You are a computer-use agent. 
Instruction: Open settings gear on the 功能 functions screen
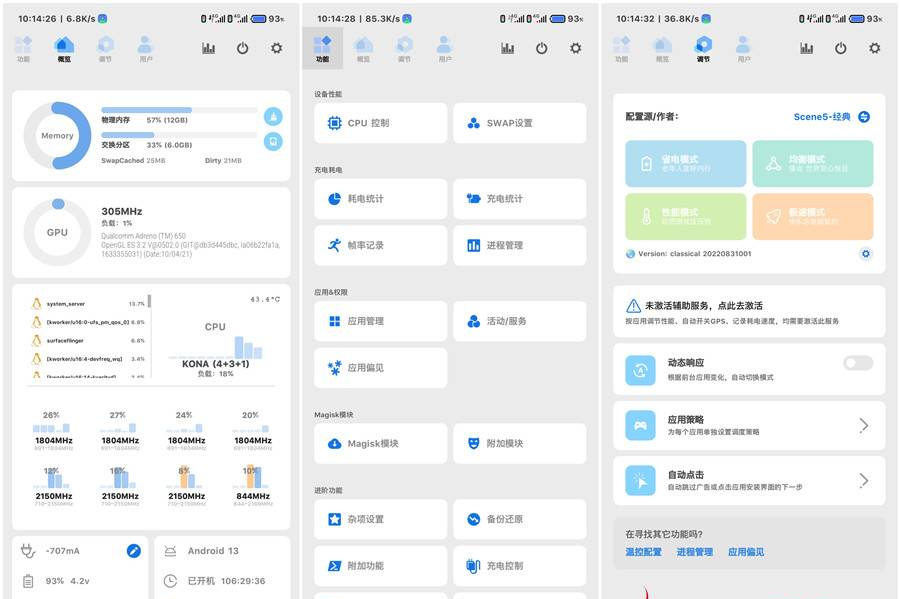(576, 48)
